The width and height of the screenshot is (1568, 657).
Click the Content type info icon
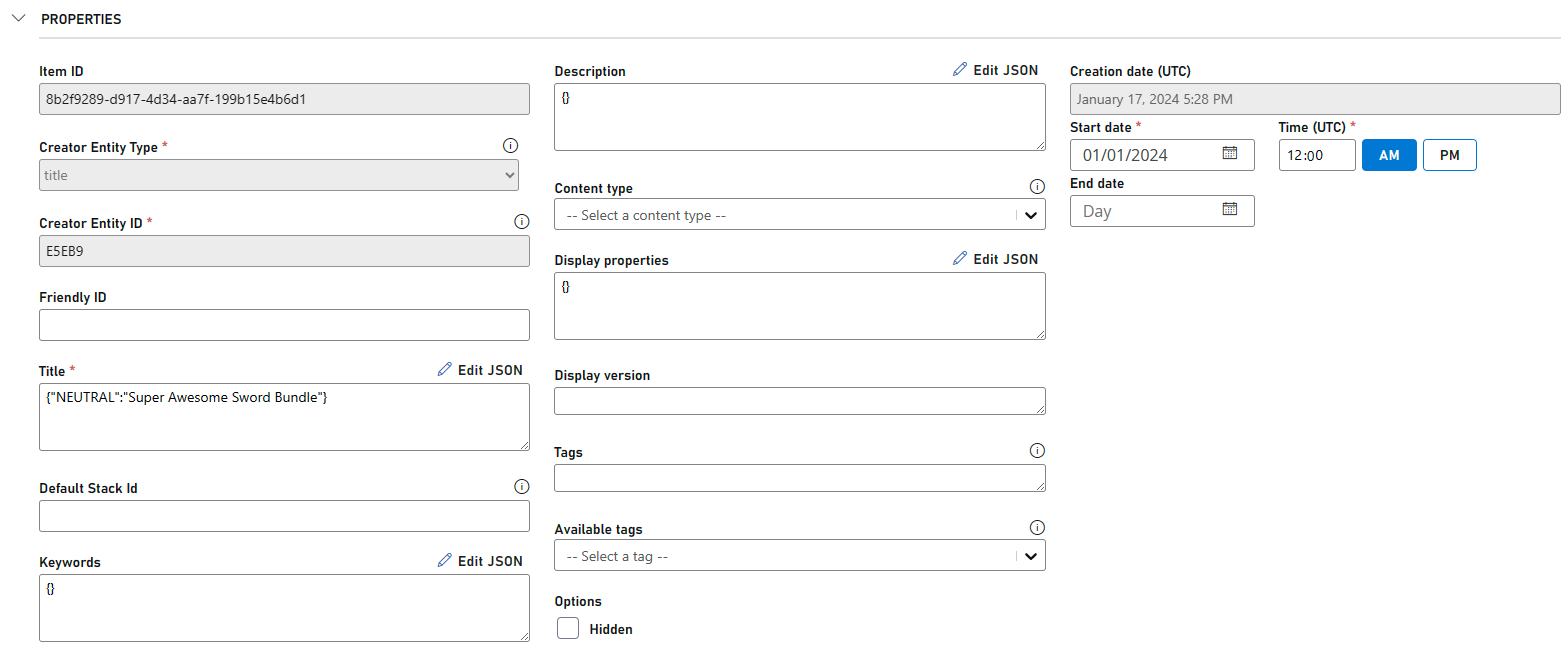[1037, 187]
